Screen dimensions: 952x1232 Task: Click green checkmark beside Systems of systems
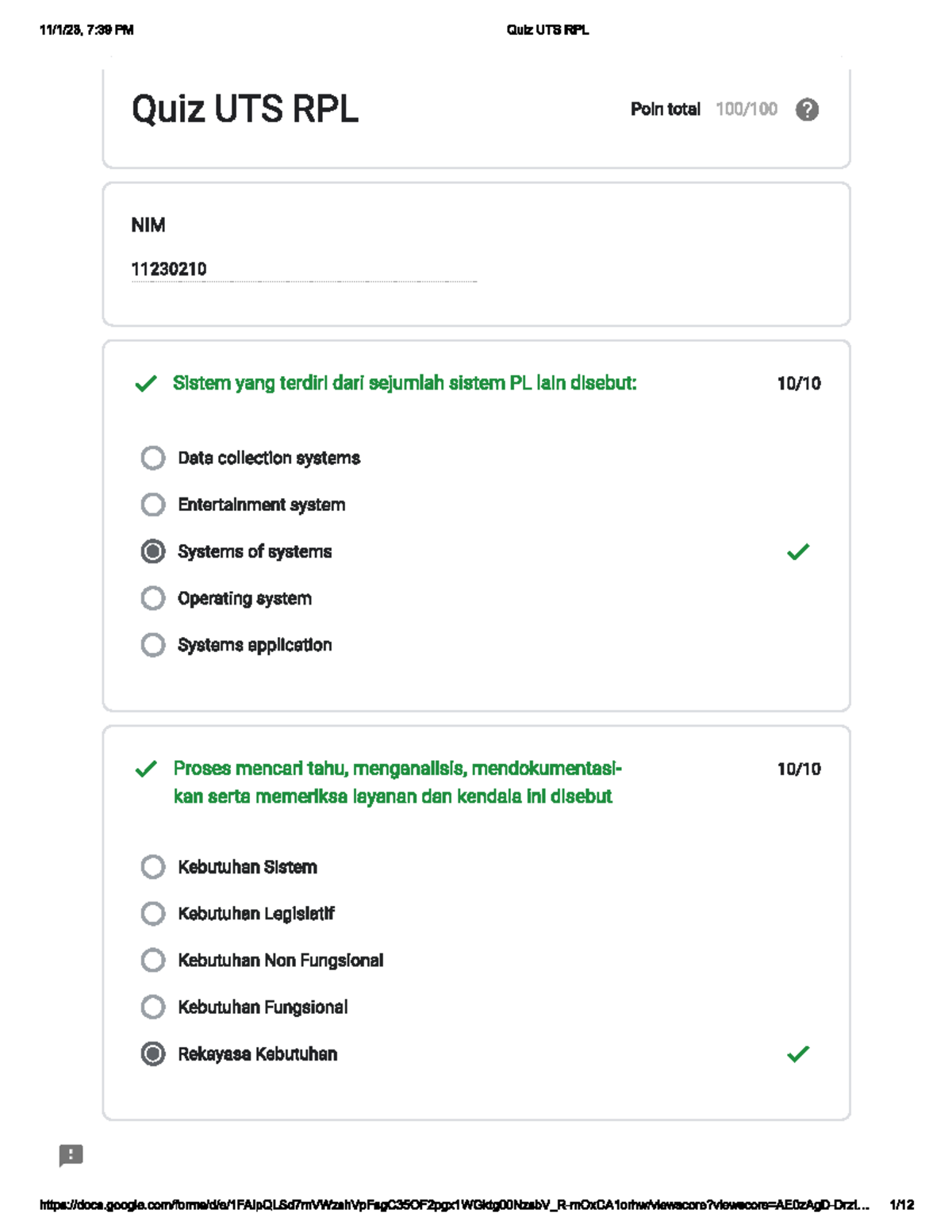tap(798, 551)
